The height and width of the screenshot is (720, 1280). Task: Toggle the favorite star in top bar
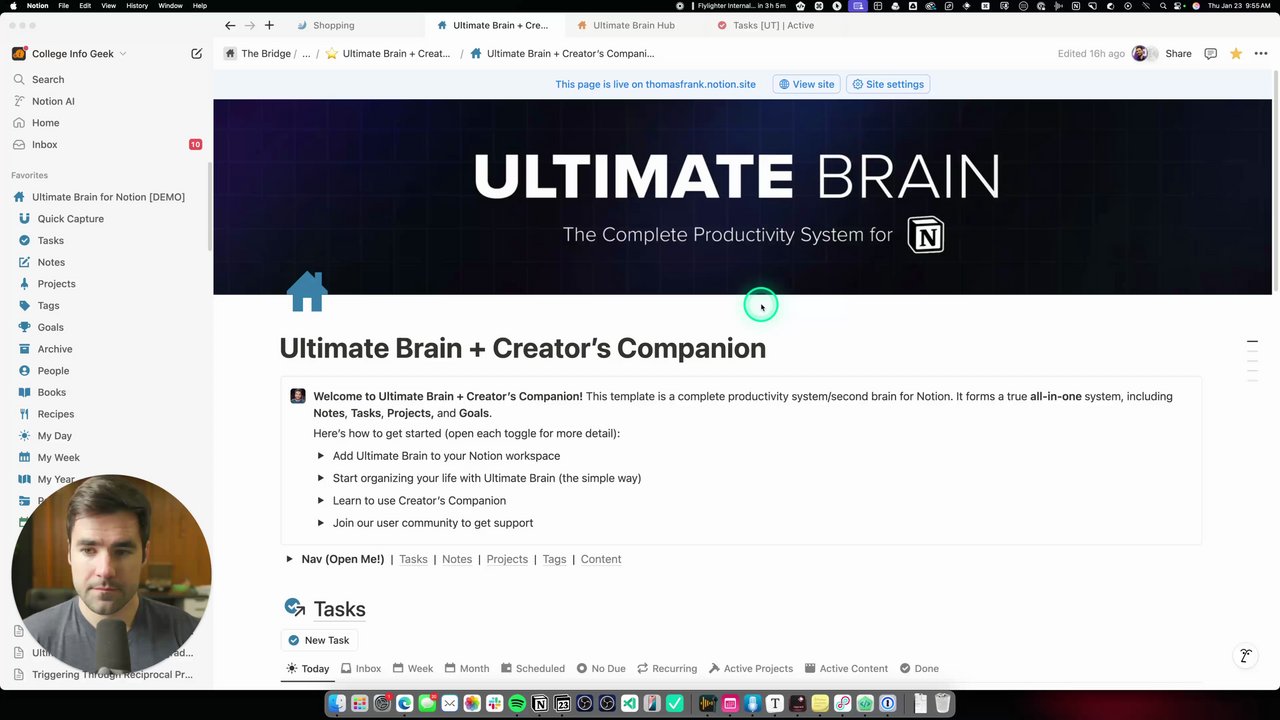pyautogui.click(x=1236, y=54)
